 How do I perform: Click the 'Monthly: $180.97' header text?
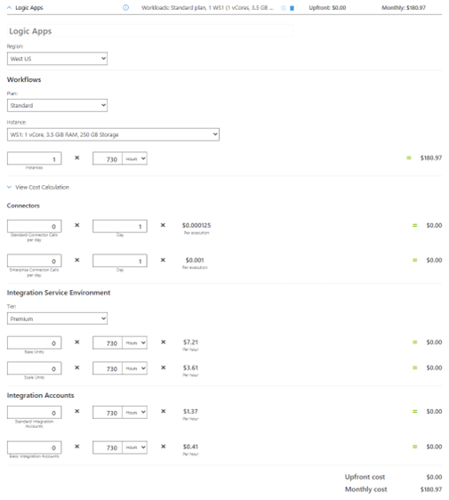(x=404, y=8)
